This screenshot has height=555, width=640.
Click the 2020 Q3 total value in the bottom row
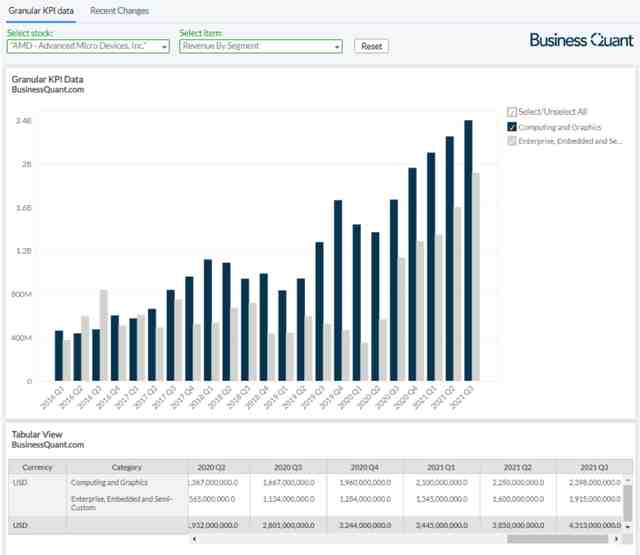pyautogui.click(x=288, y=525)
